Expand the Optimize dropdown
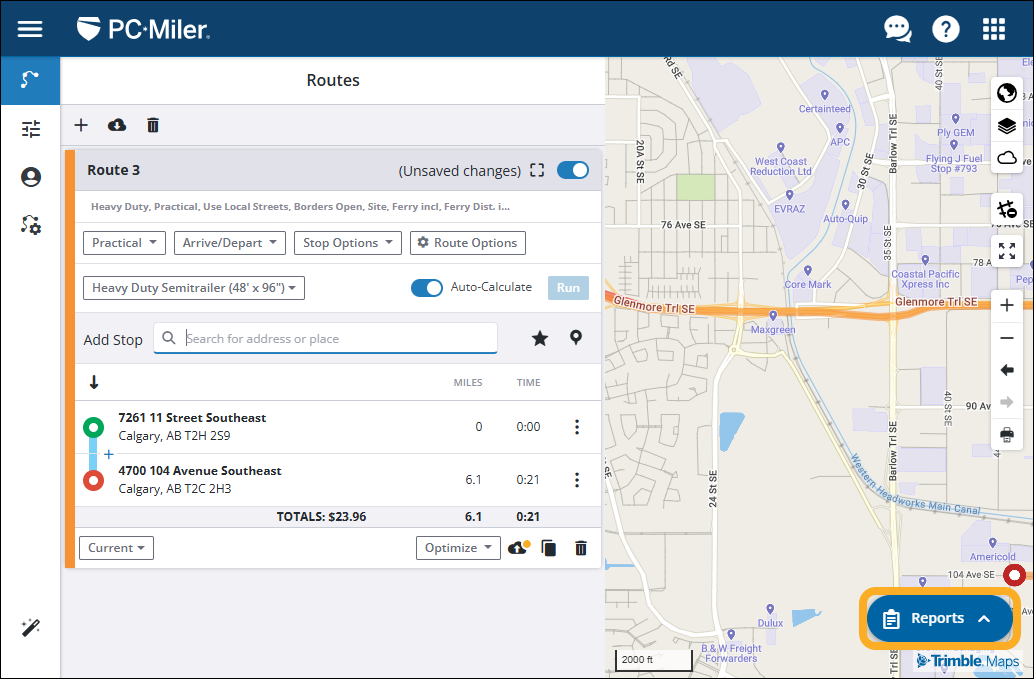 (x=458, y=548)
